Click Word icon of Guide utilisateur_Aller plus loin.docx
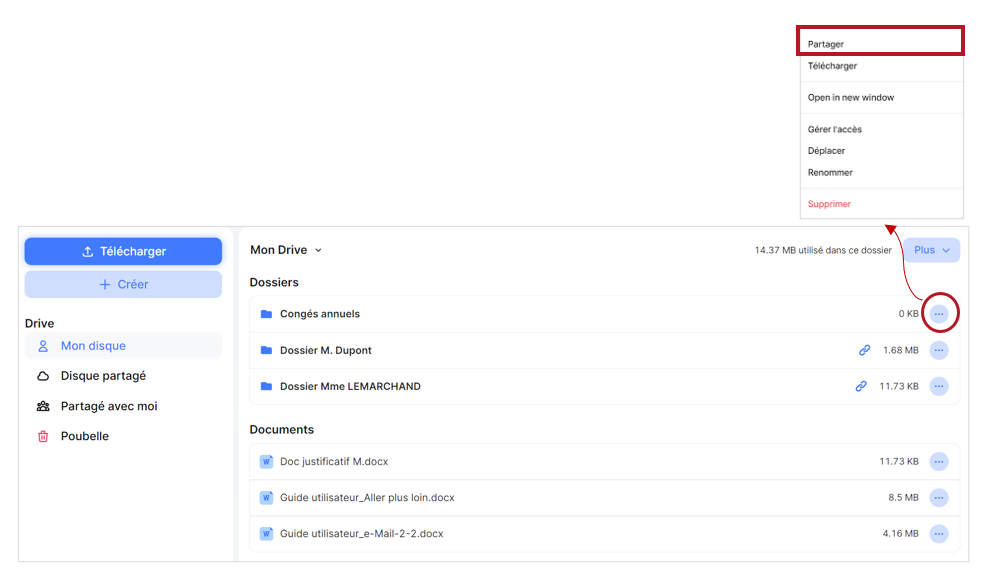 [x=267, y=498]
